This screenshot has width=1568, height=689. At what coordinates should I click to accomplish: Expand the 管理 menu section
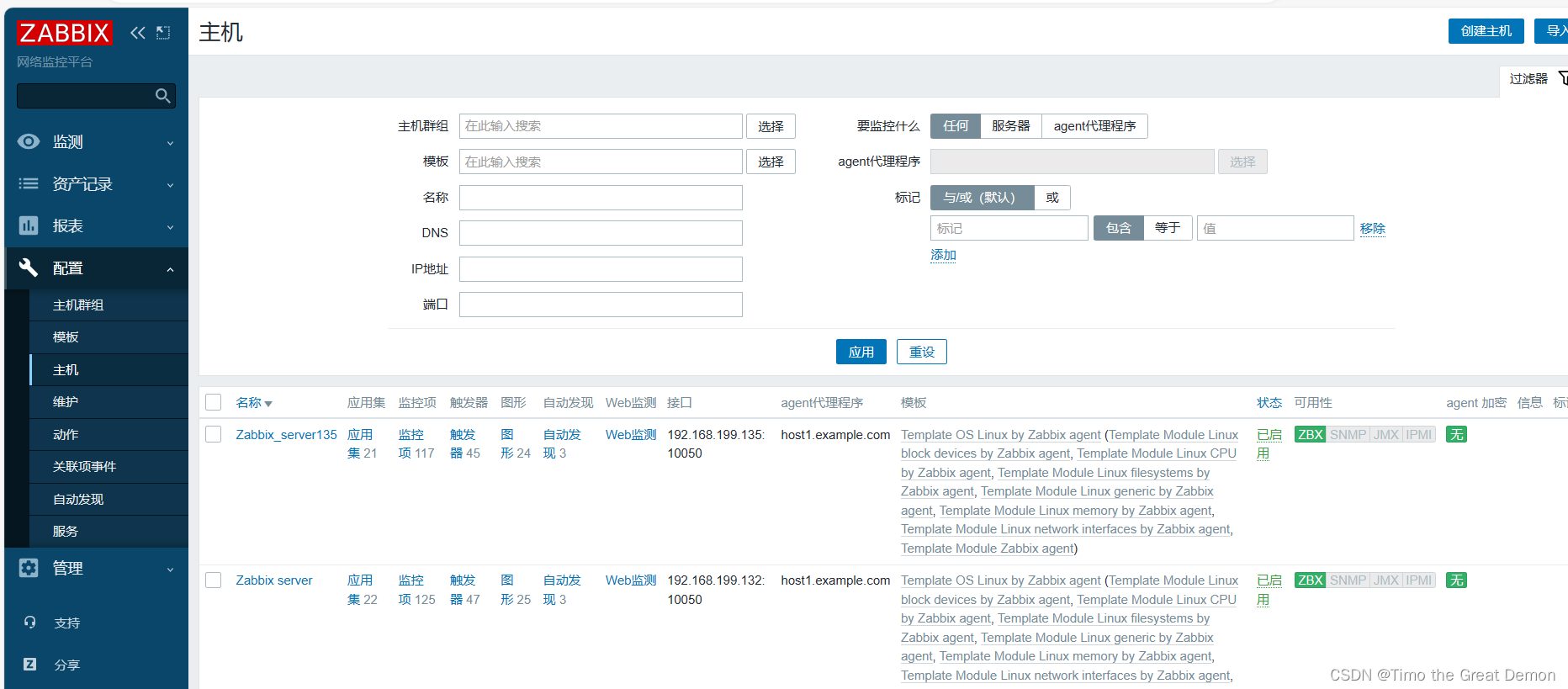(96, 569)
